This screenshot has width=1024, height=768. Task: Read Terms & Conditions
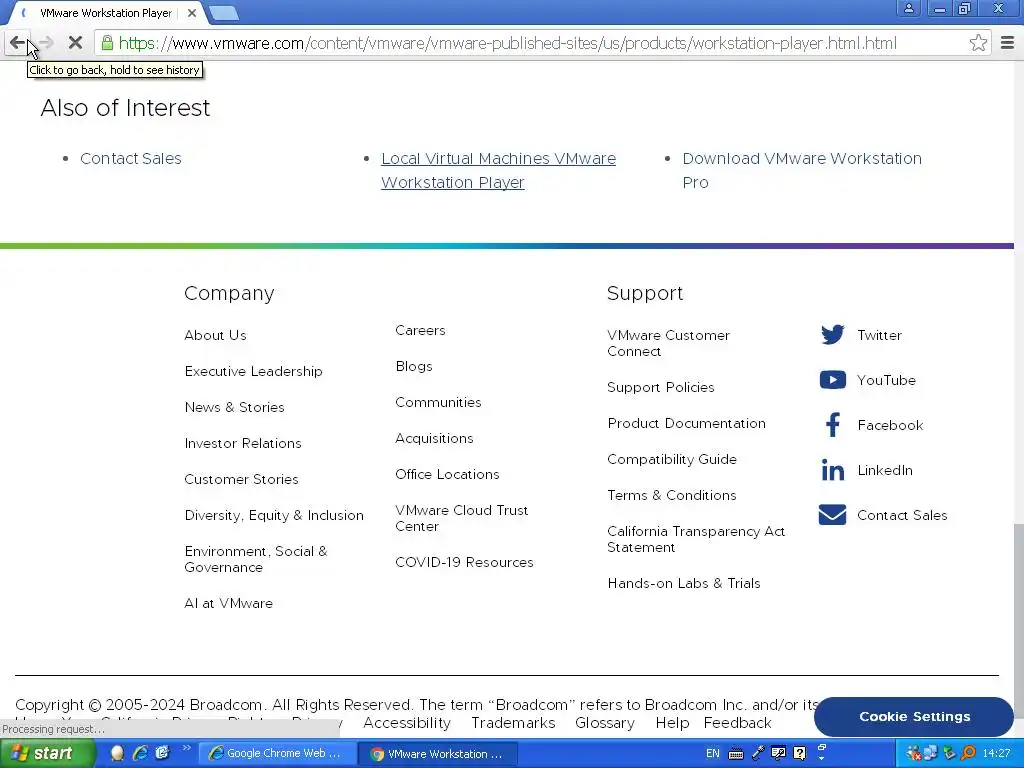tap(672, 495)
